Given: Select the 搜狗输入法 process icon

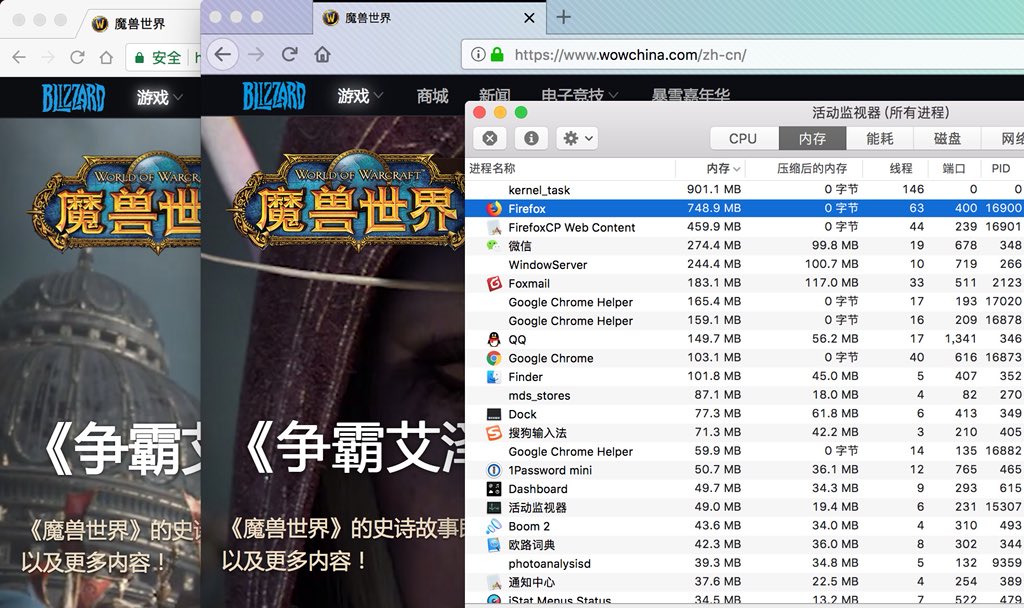Looking at the screenshot, I should 494,433.
